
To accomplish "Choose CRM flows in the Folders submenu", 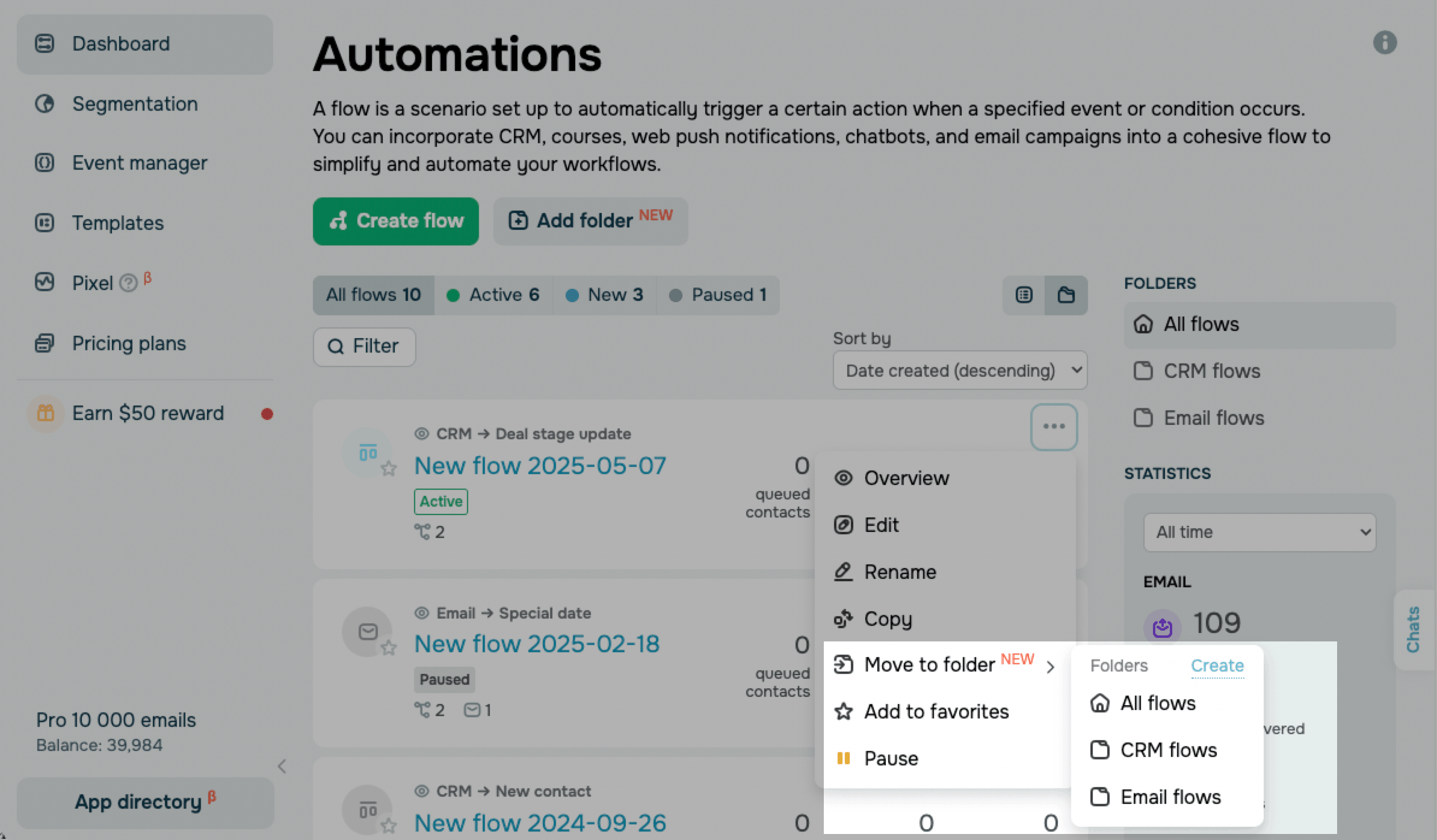I will (x=1167, y=750).
